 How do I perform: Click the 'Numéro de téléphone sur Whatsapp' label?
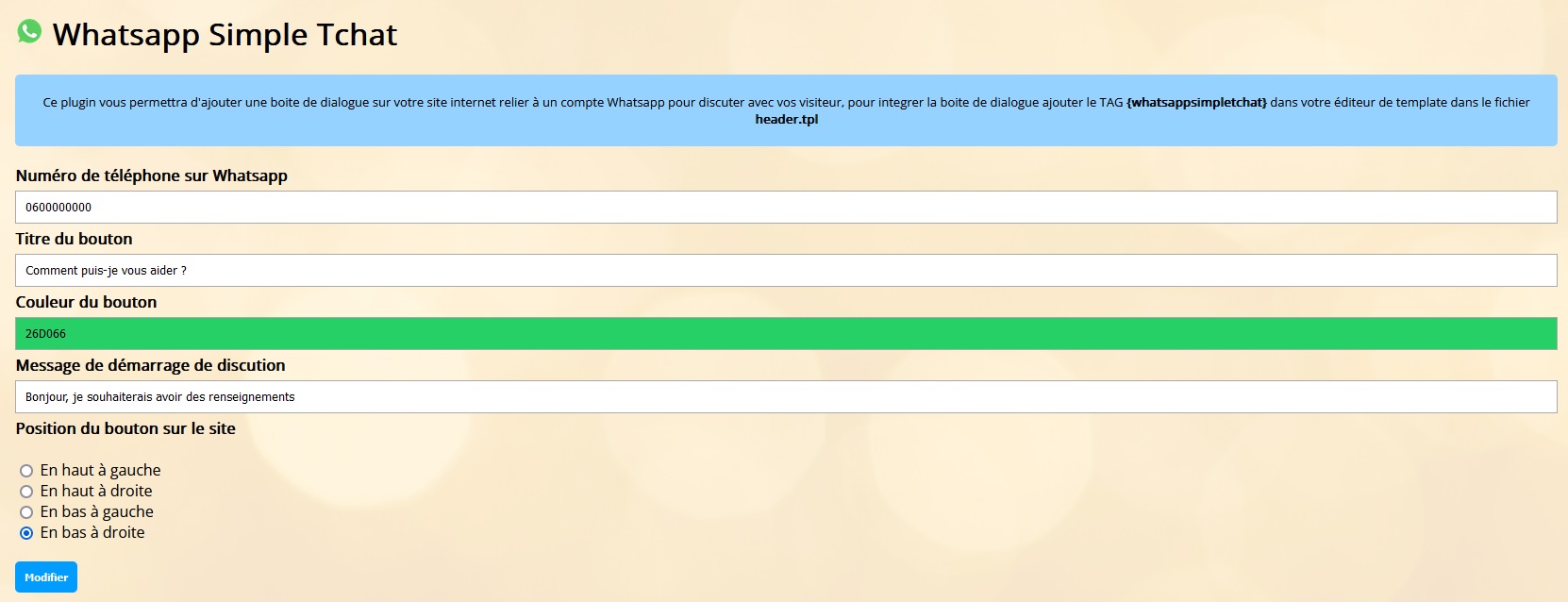pos(152,176)
